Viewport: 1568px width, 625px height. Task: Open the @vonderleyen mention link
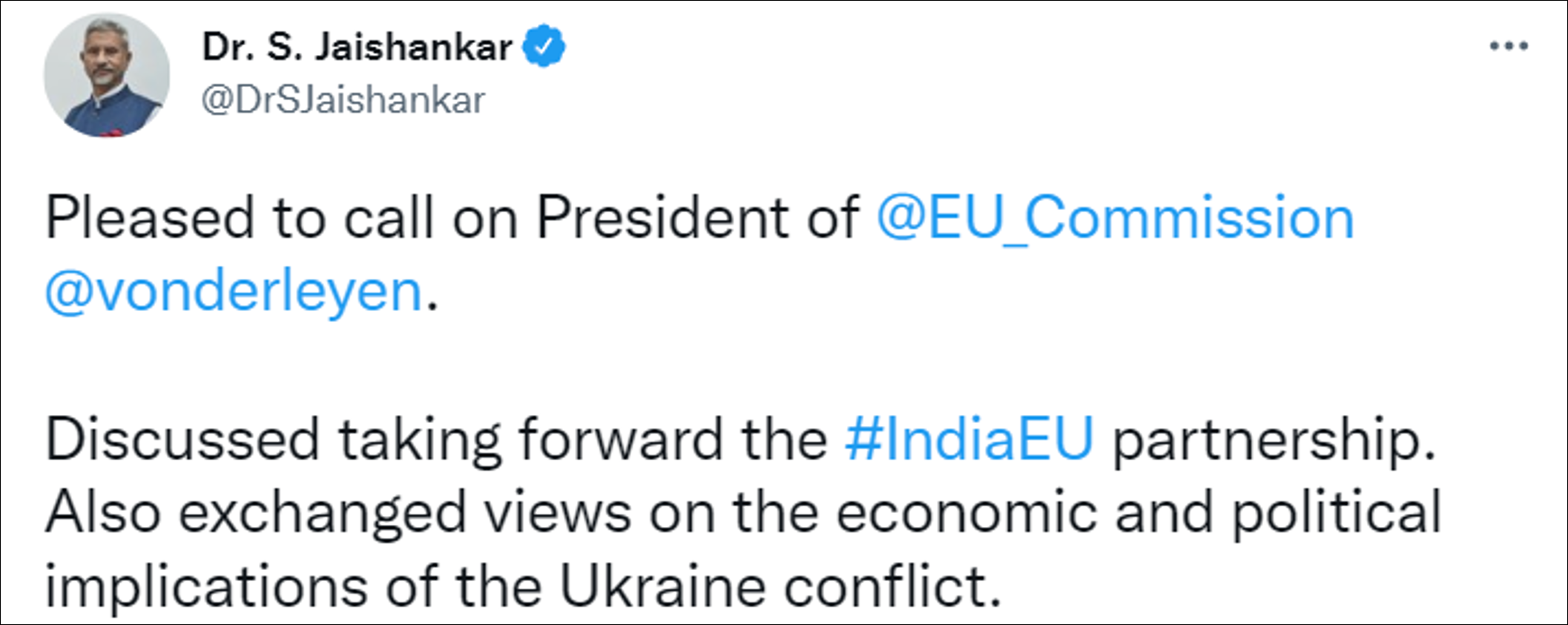[234, 291]
